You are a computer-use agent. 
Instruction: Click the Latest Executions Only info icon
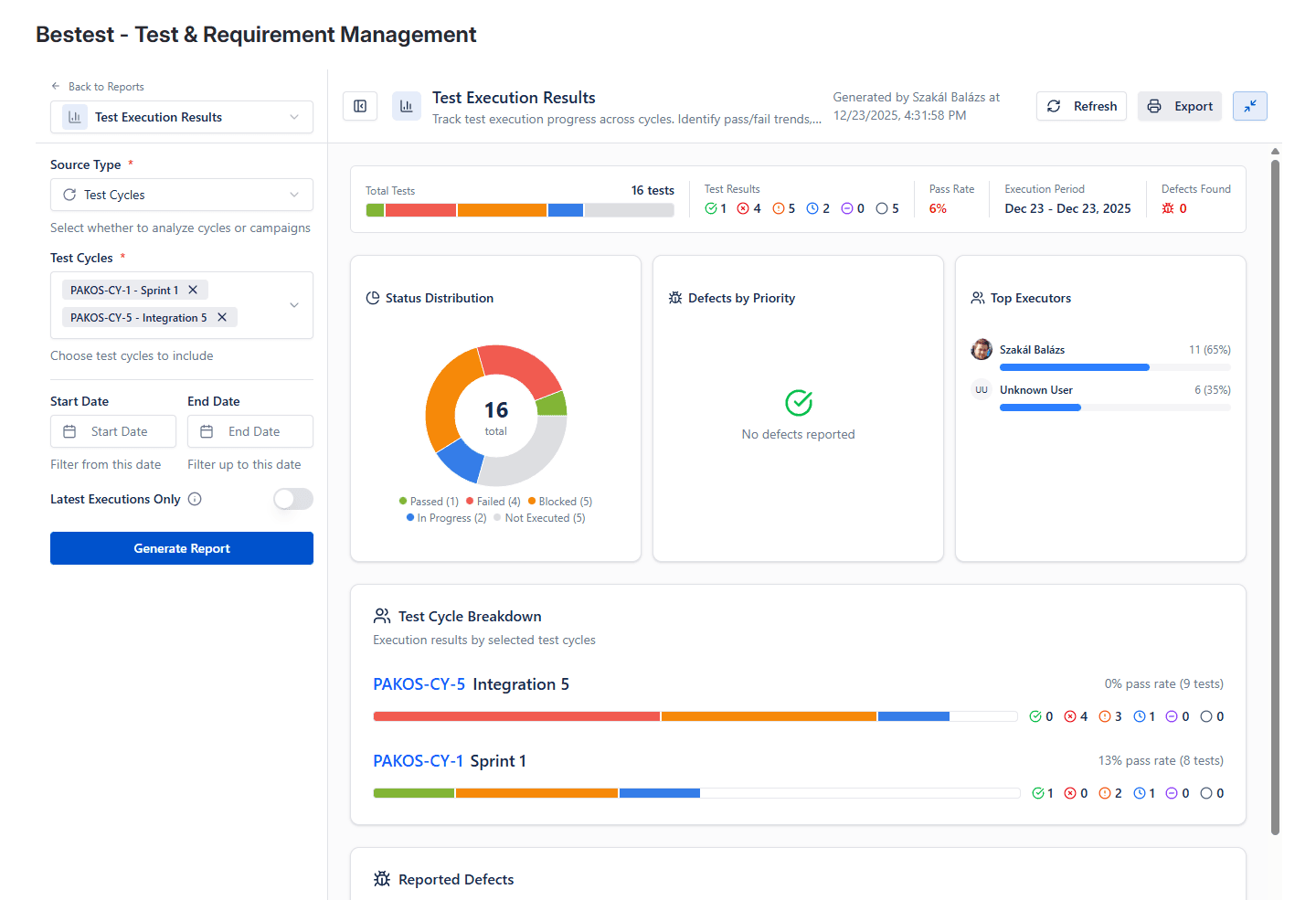[195, 499]
